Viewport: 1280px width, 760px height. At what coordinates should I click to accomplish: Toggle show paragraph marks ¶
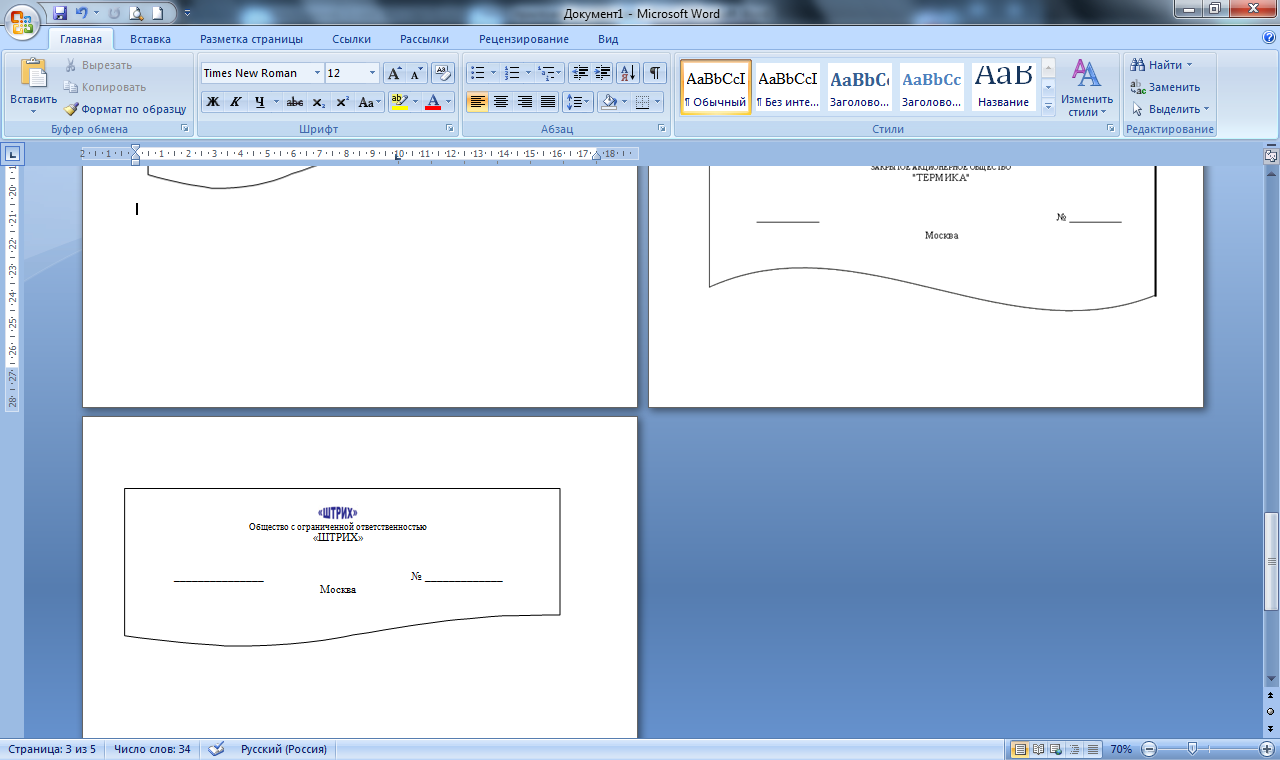tap(655, 73)
